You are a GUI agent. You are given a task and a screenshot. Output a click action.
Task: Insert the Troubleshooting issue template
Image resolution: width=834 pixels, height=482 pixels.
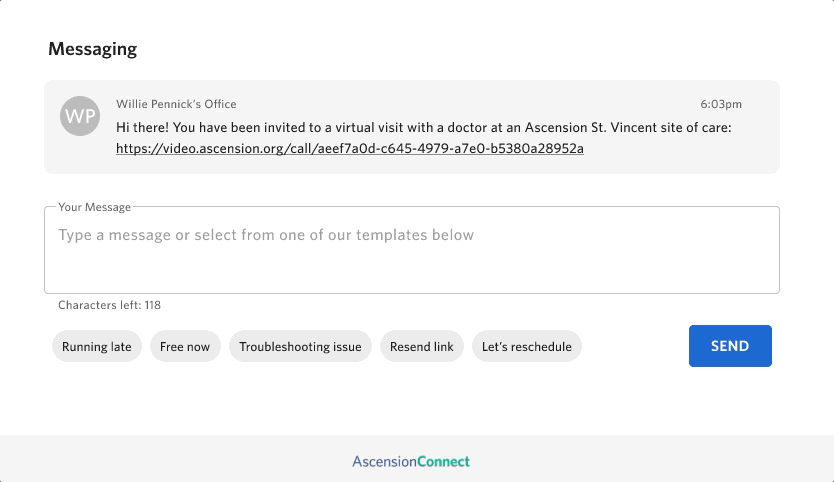tap(300, 346)
